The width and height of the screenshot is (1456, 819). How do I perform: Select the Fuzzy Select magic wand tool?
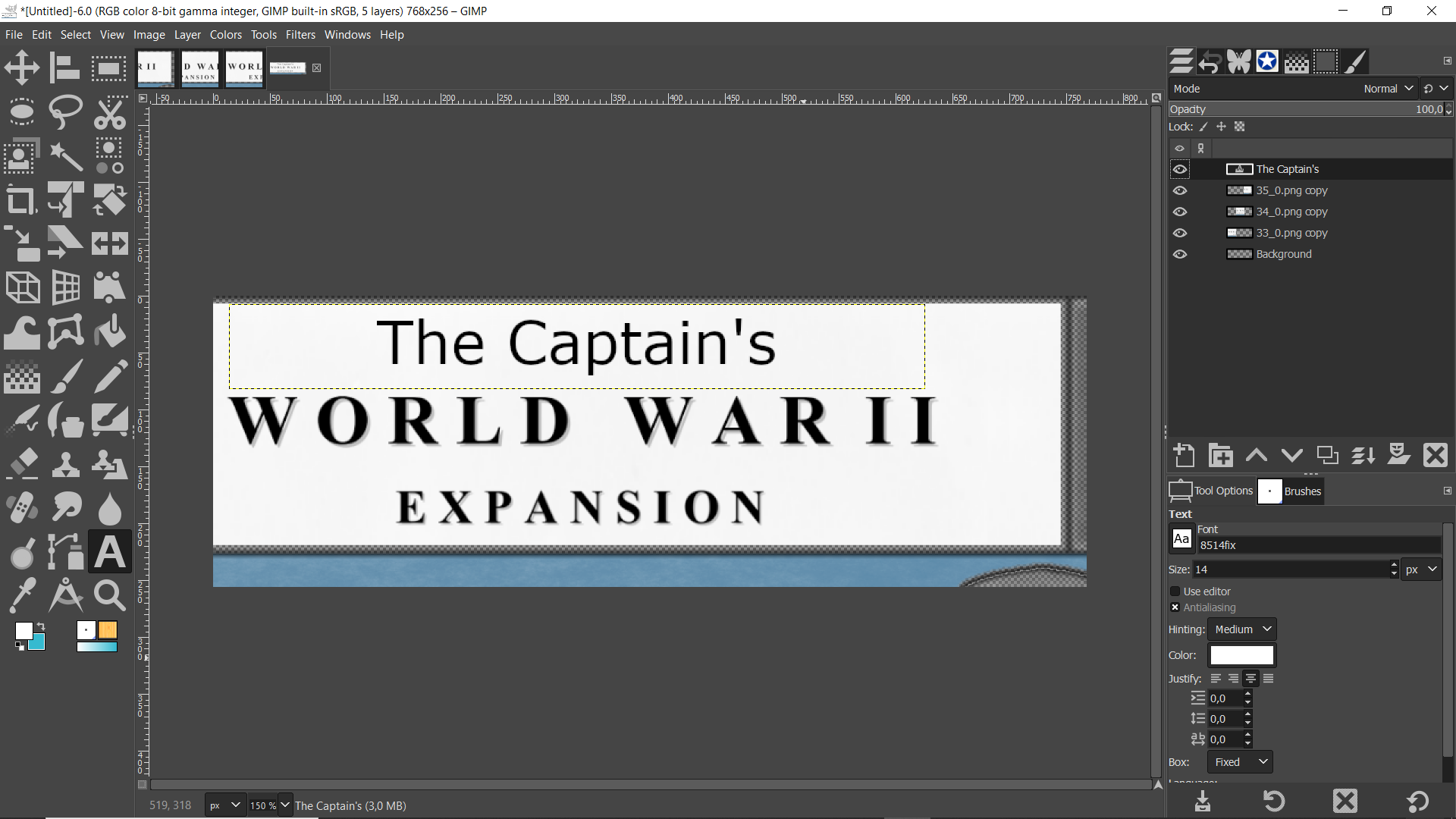pos(65,156)
